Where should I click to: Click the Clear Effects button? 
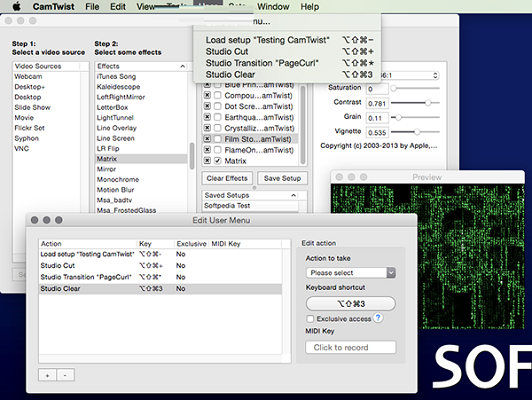[227, 178]
